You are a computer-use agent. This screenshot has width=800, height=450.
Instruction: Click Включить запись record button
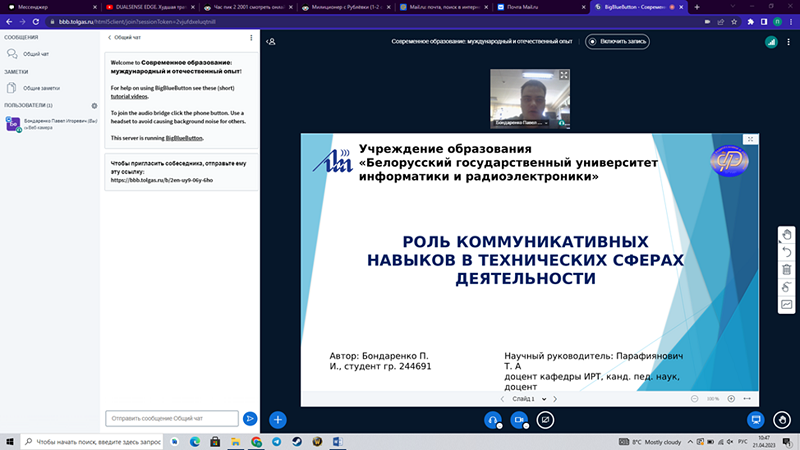click(x=617, y=41)
